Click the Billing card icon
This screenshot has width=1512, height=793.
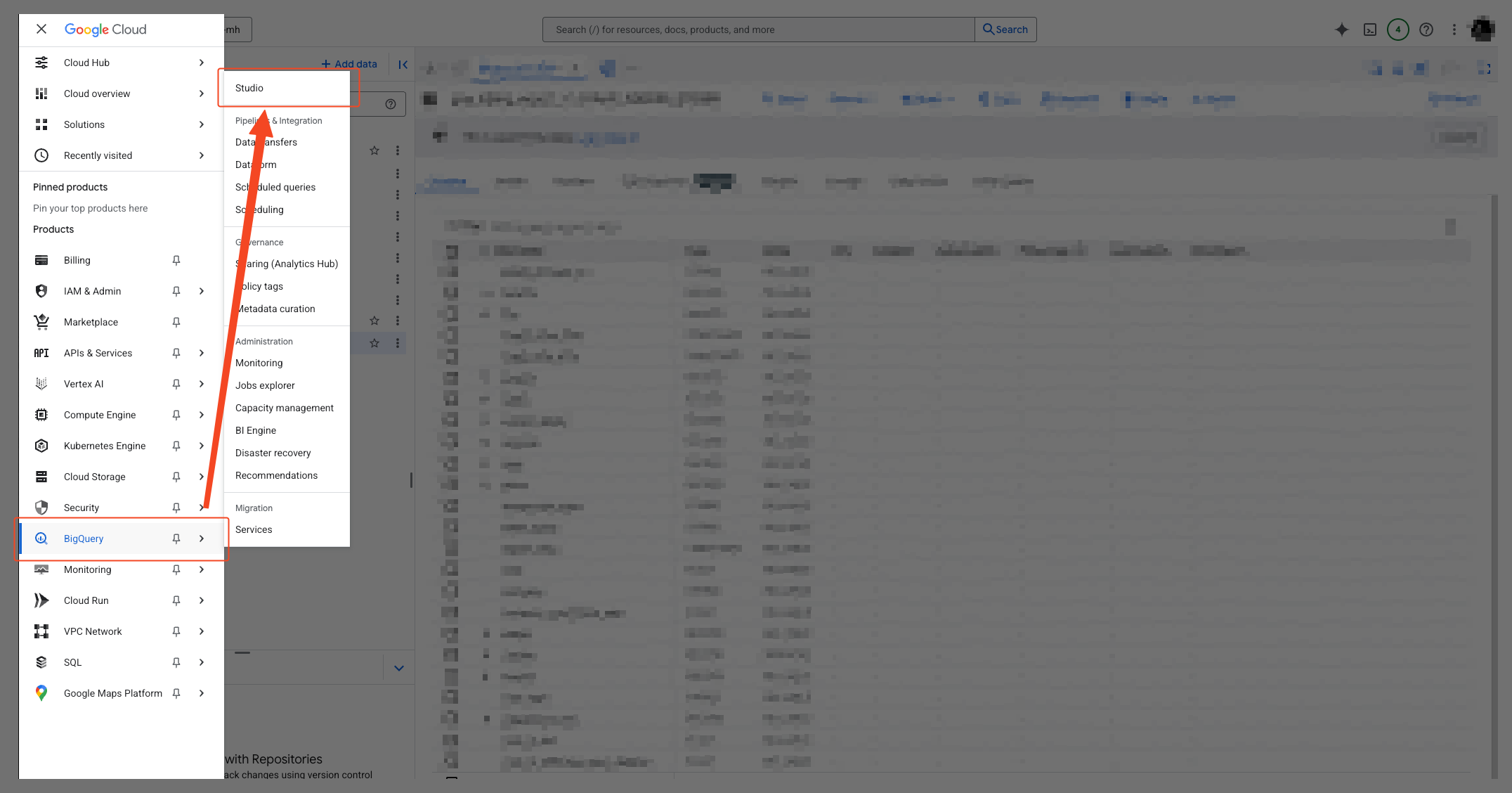click(41, 260)
